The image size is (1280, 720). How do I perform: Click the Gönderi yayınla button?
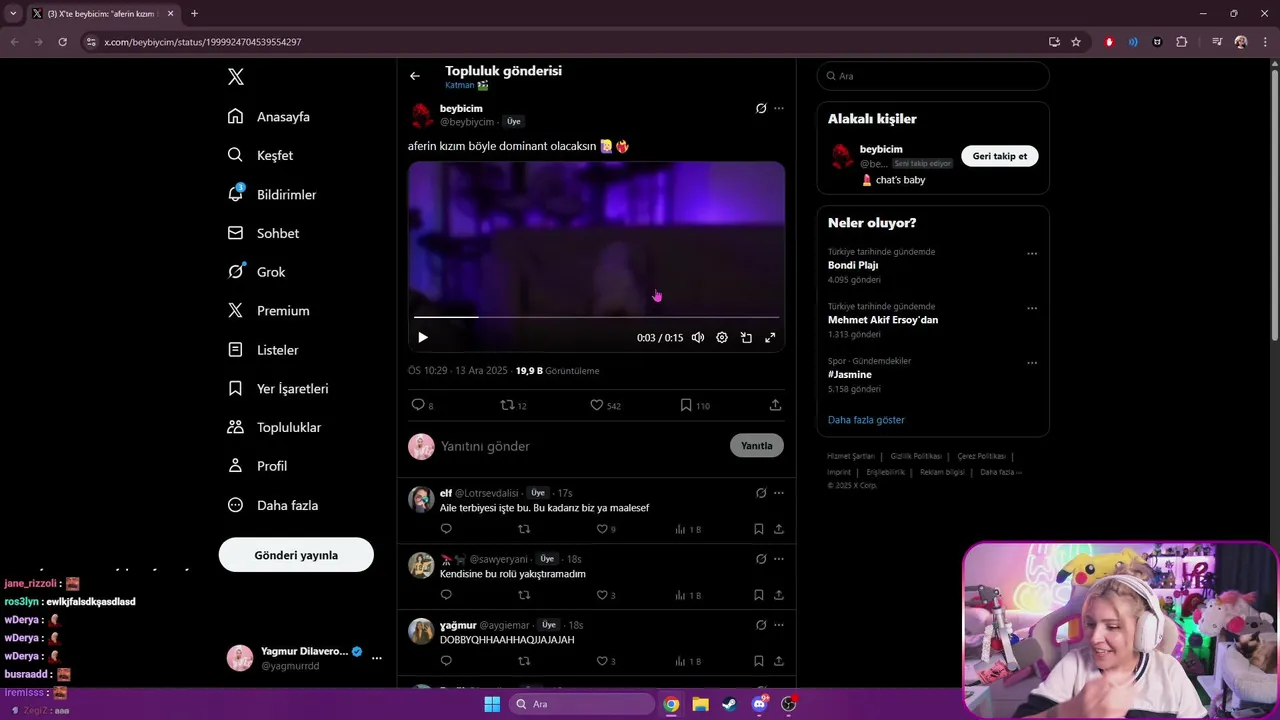pos(296,555)
